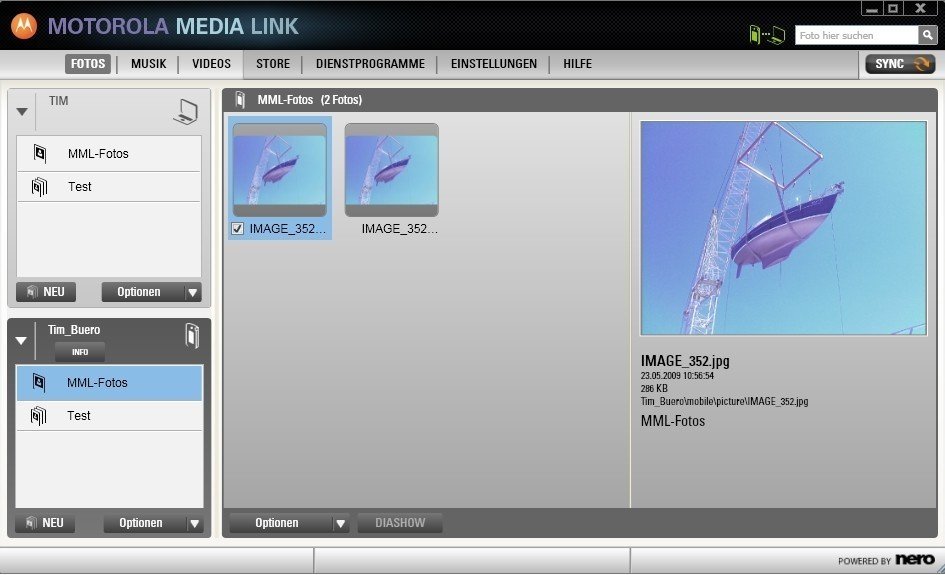Click the phone icon beside MML-Fotos header
The height and width of the screenshot is (575, 945).
click(240, 99)
